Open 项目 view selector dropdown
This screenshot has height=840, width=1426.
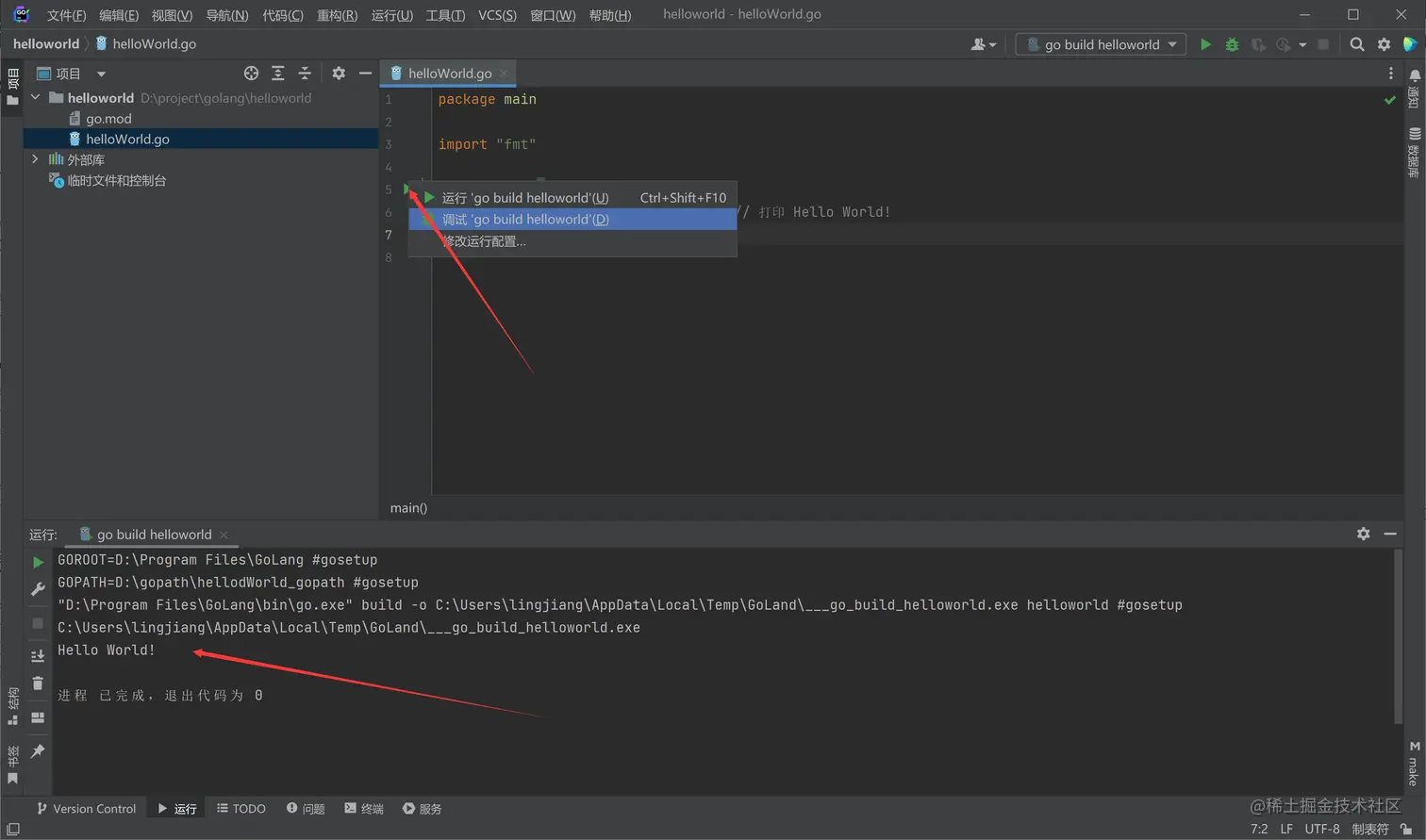coord(71,74)
